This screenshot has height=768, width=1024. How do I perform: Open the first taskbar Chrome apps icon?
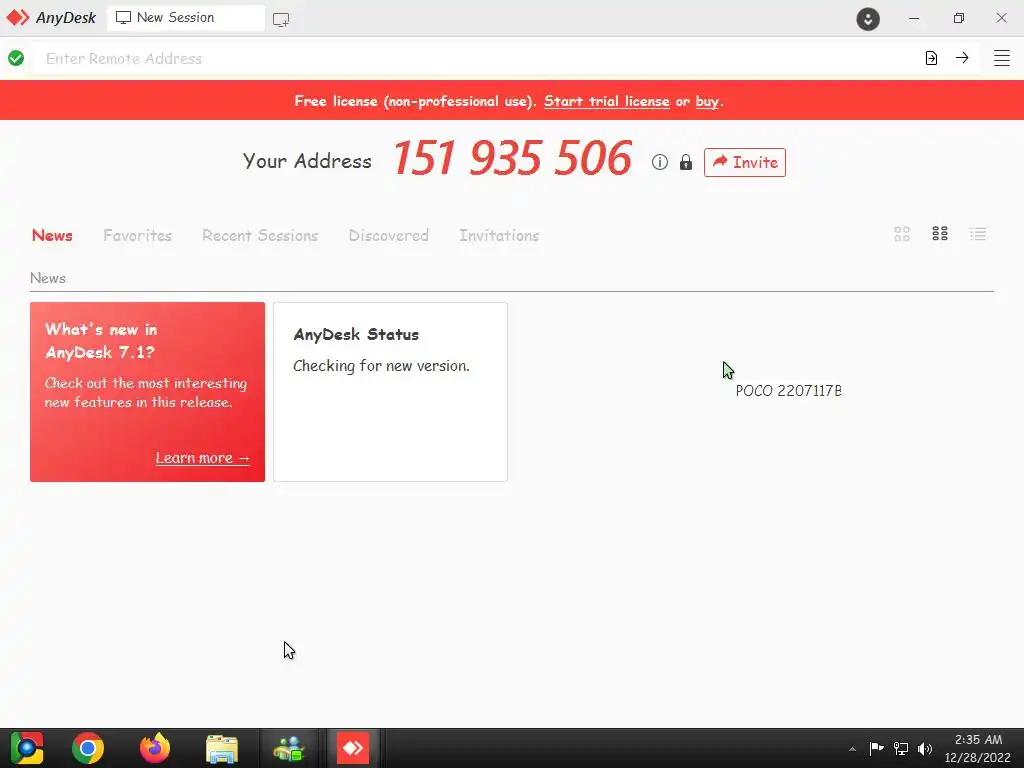pyautogui.click(x=27, y=748)
